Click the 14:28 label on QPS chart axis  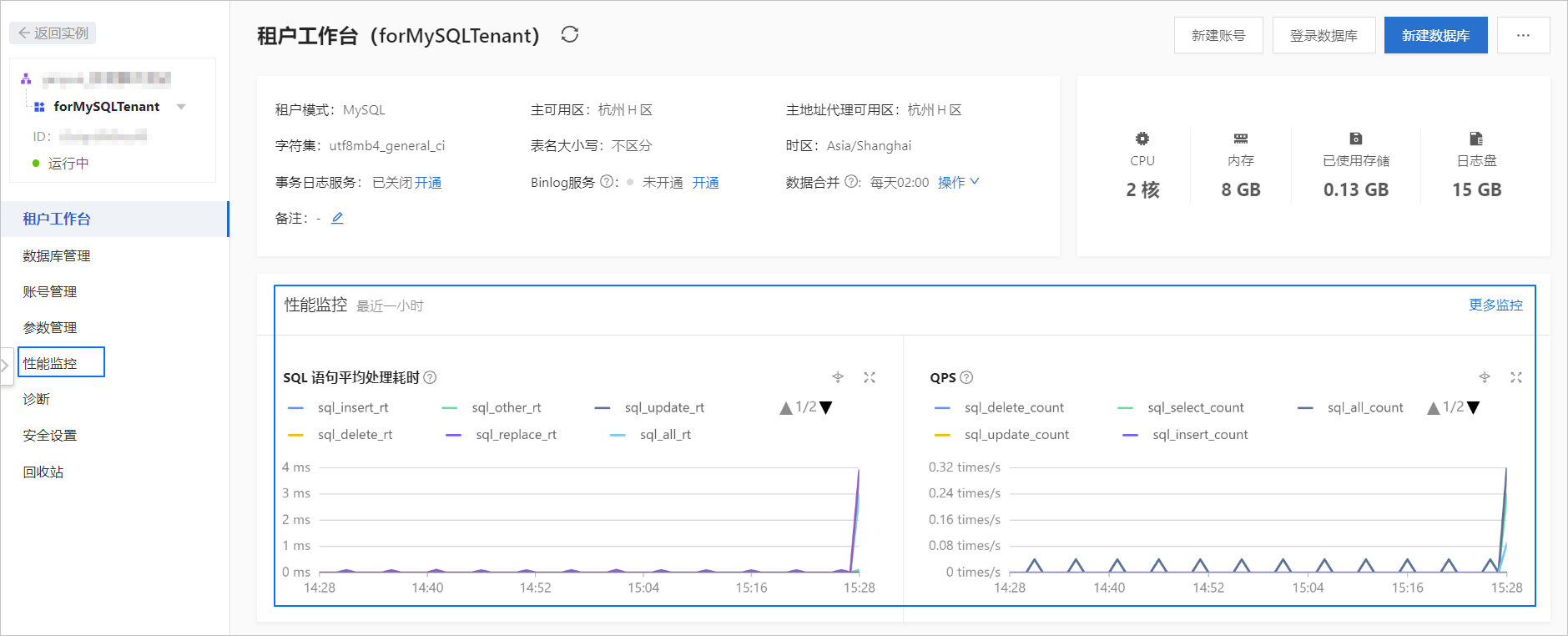click(x=1010, y=588)
